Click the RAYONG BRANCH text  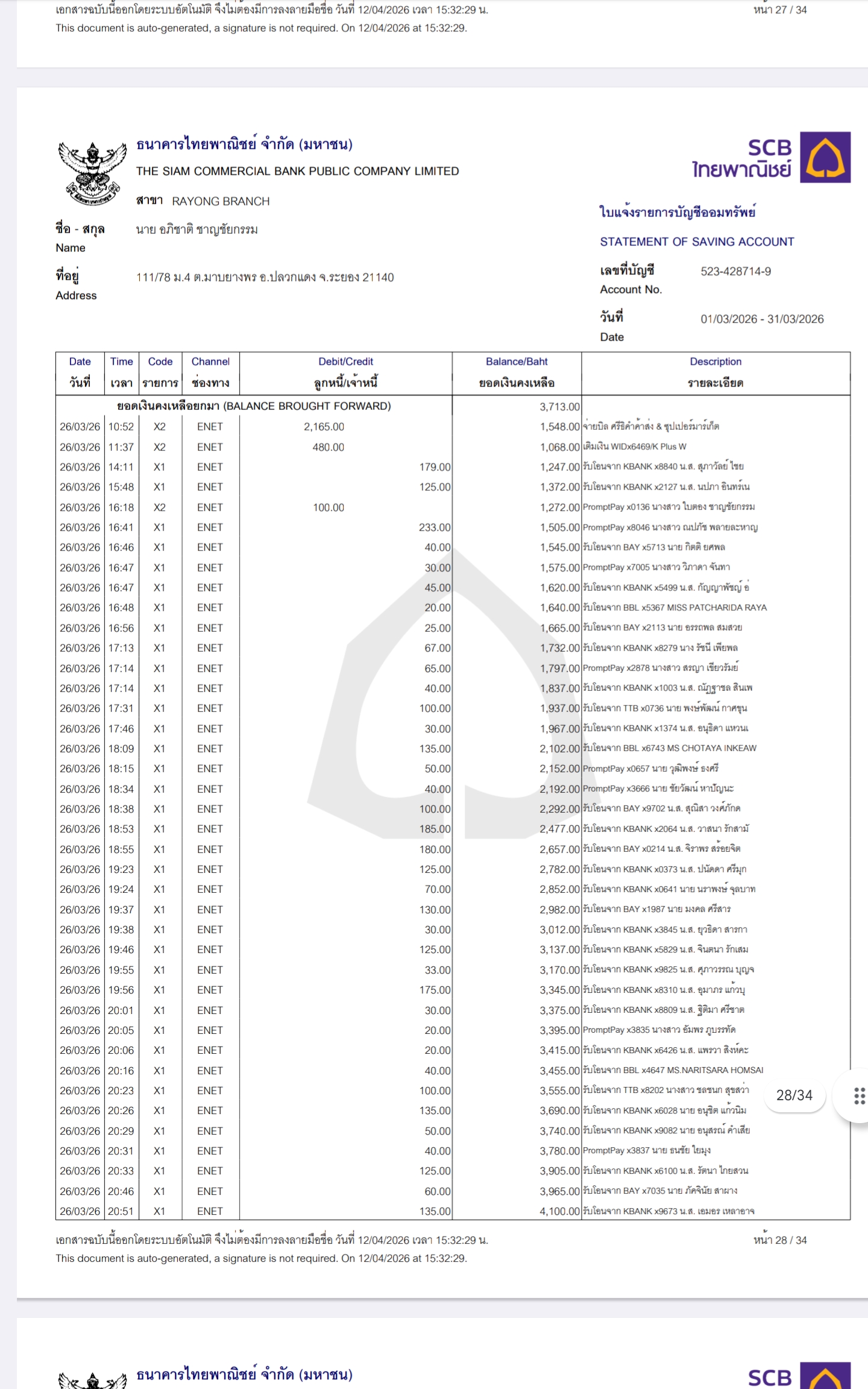[221, 201]
